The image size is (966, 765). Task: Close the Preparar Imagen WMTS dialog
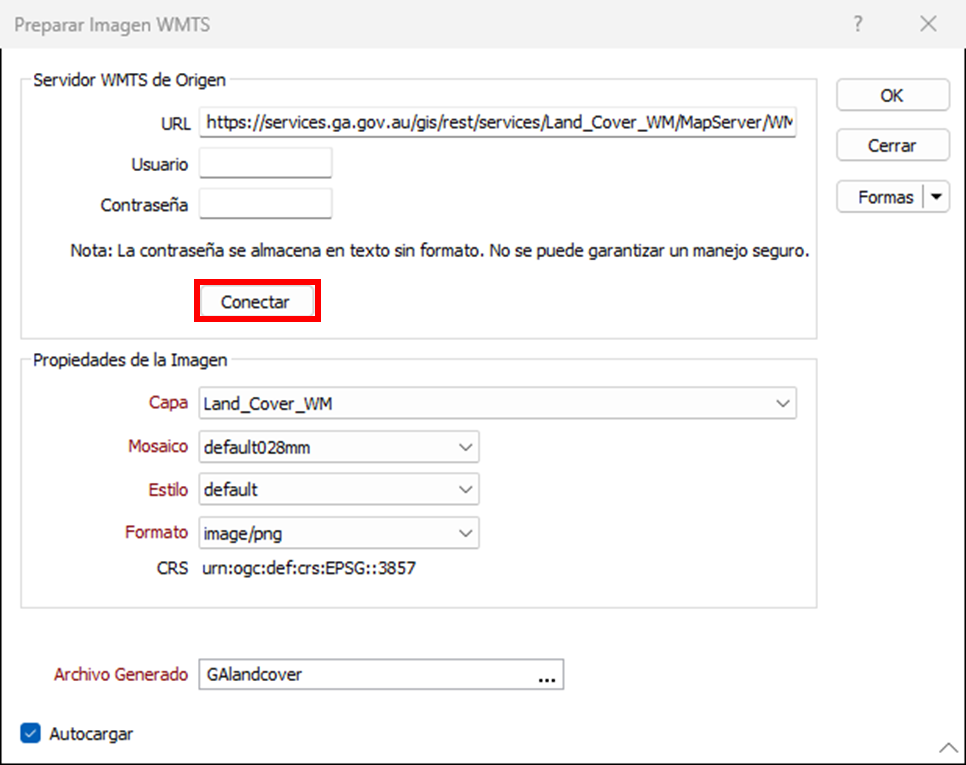pos(928,25)
